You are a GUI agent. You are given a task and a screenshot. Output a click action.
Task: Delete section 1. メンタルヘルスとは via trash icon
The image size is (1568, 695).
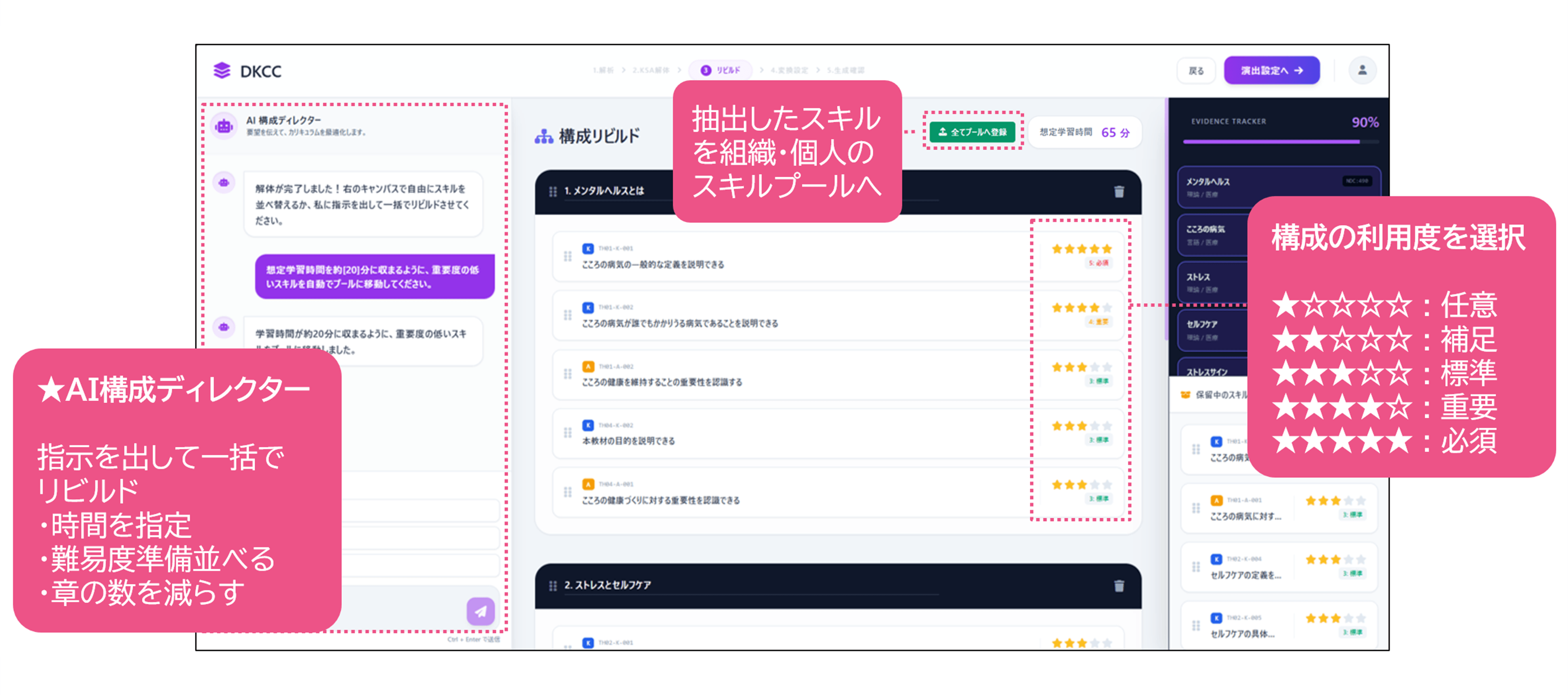click(1119, 192)
